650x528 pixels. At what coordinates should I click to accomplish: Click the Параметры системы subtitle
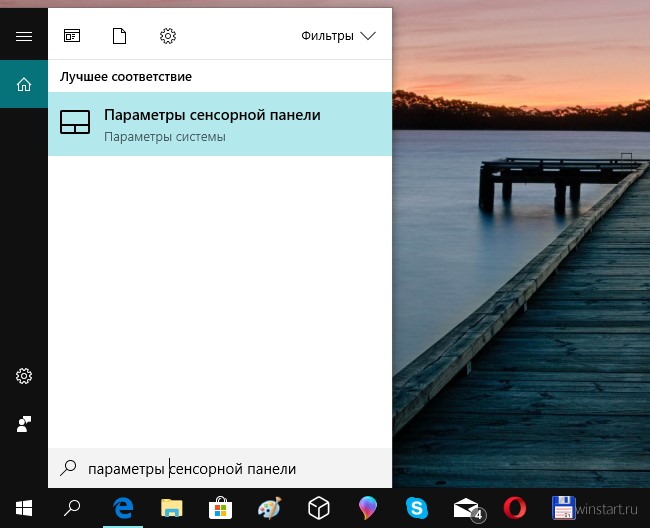165,137
